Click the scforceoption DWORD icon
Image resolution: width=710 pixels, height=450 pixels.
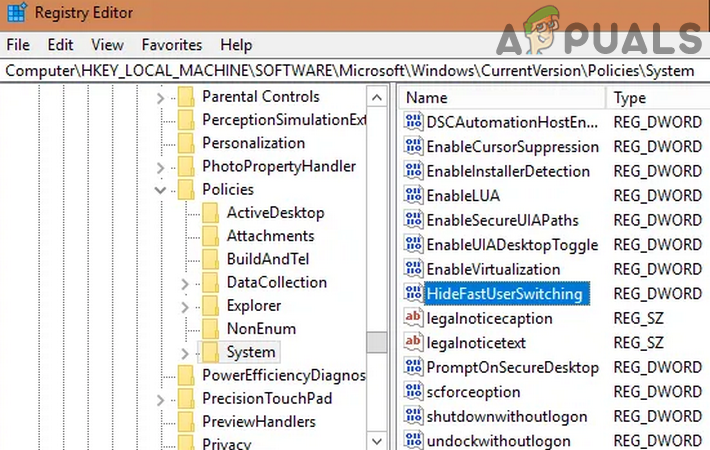point(413,392)
